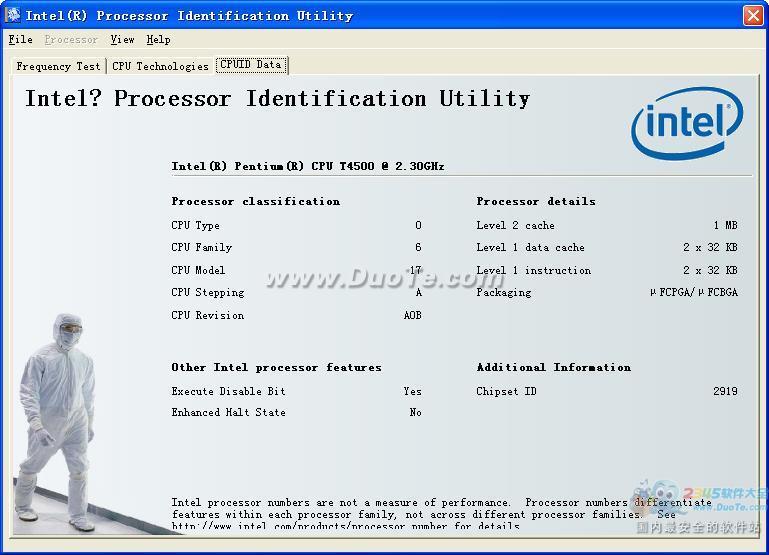This screenshot has height=555, width=769.
Task: Switch to the Frequency Test tab
Action: pyautogui.click(x=58, y=66)
